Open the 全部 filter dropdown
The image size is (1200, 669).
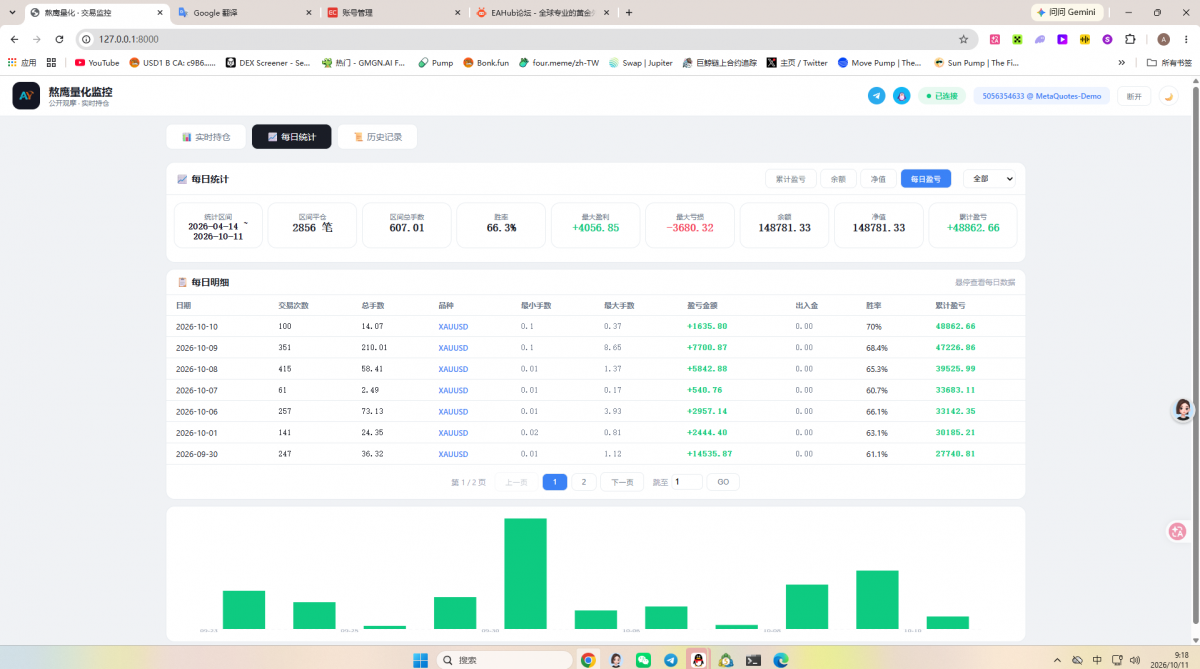[990, 179]
